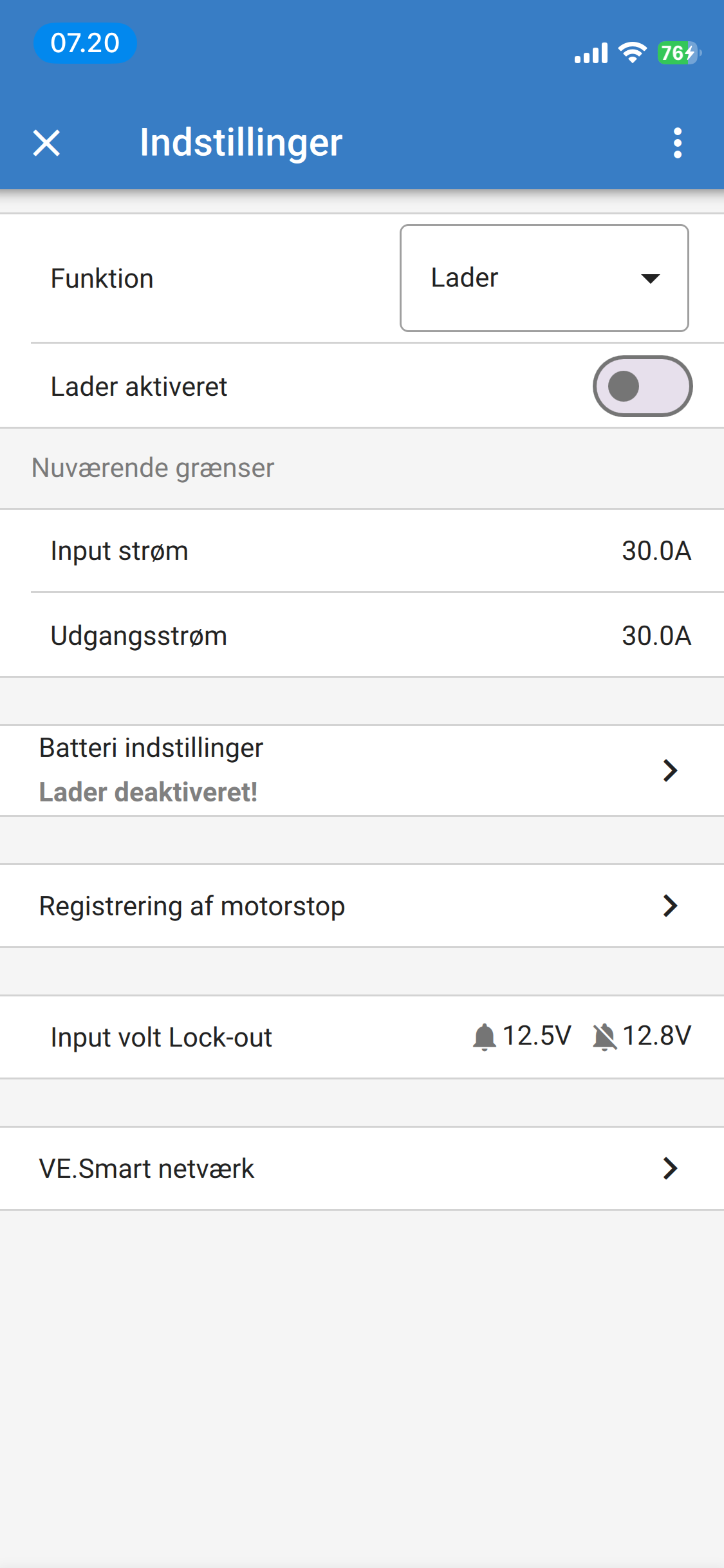Tap the battery charge indicator
Image resolution: width=724 pixels, height=1568 pixels.
click(x=678, y=53)
